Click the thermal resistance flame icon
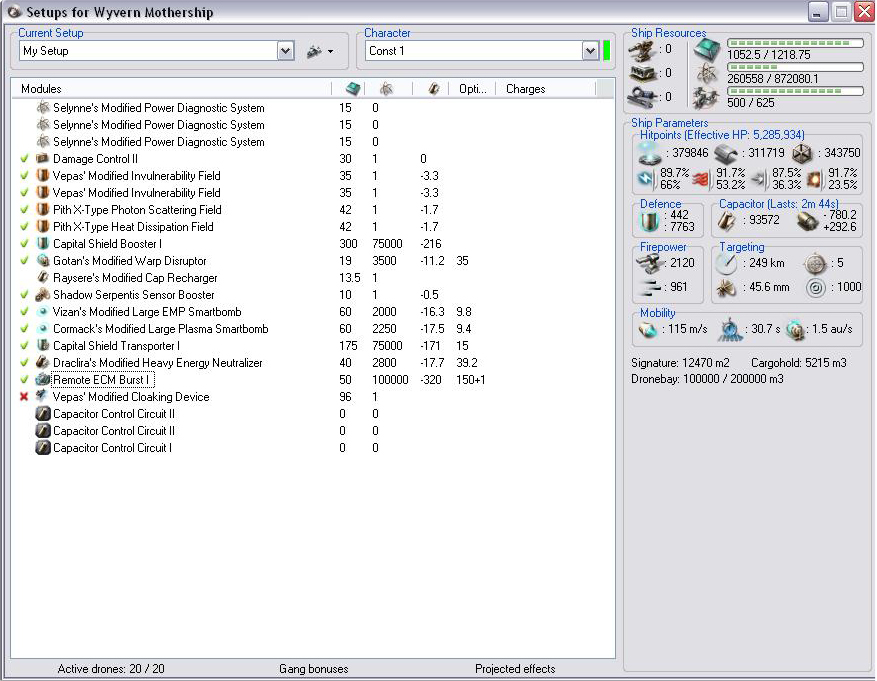 701,179
